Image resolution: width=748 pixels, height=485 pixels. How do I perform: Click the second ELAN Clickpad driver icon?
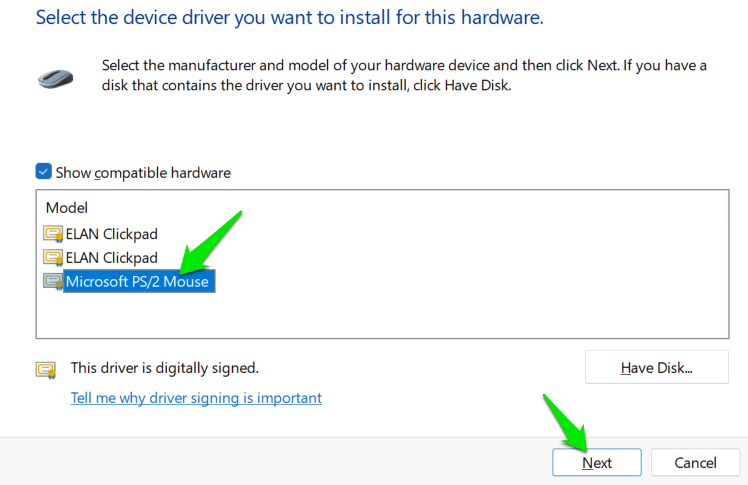coord(52,258)
